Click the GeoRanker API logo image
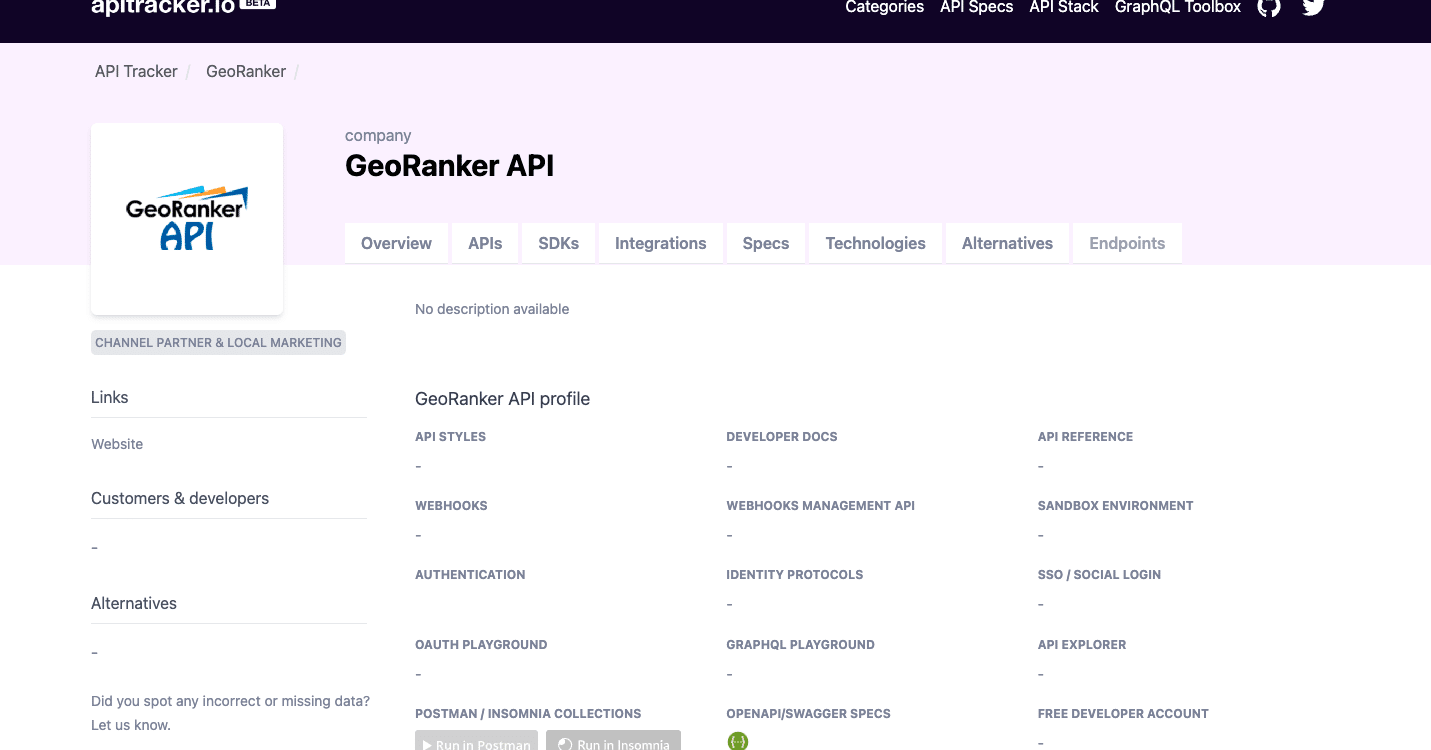1431x750 pixels. click(x=187, y=218)
